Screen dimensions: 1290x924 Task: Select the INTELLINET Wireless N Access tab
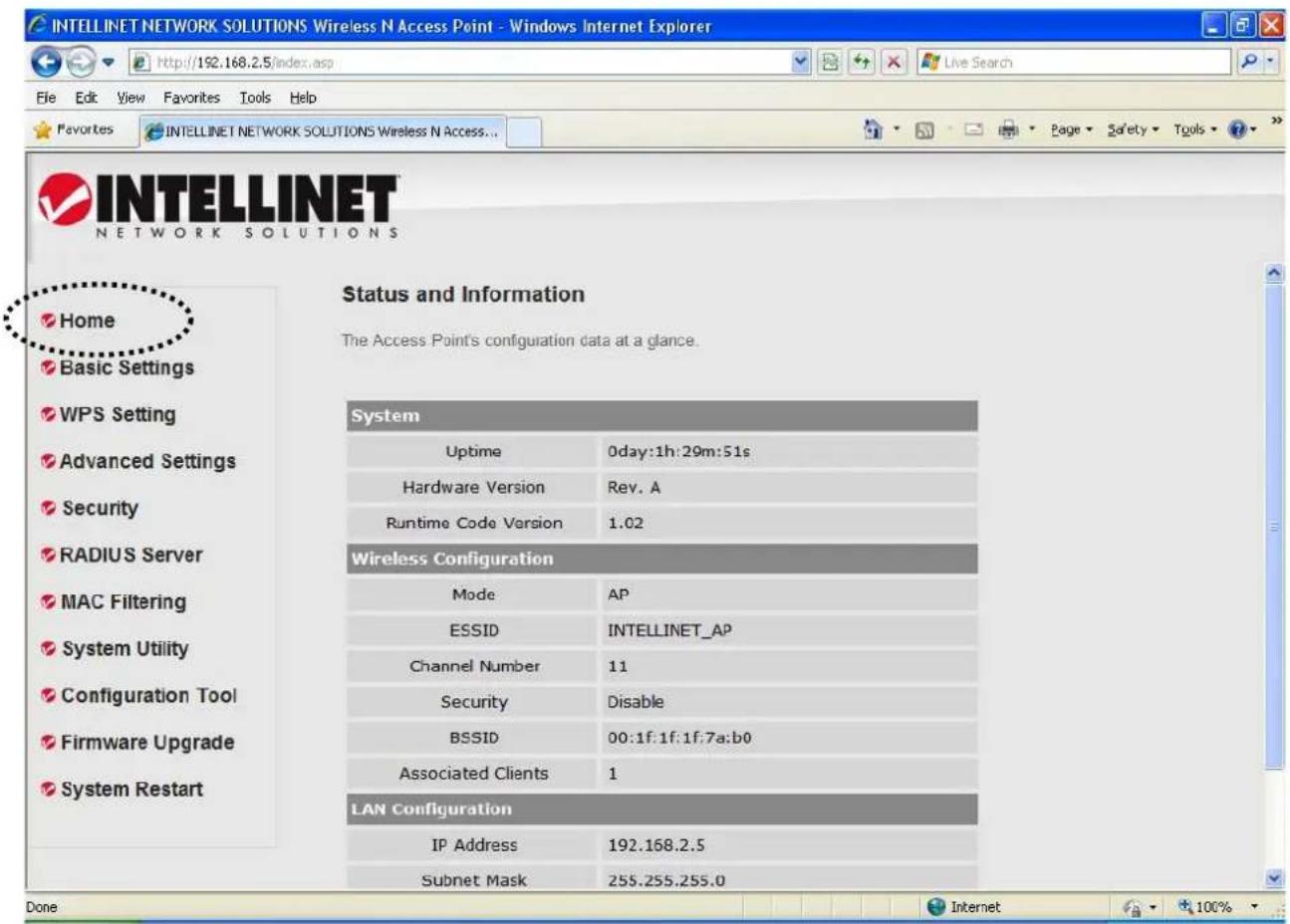323,131
